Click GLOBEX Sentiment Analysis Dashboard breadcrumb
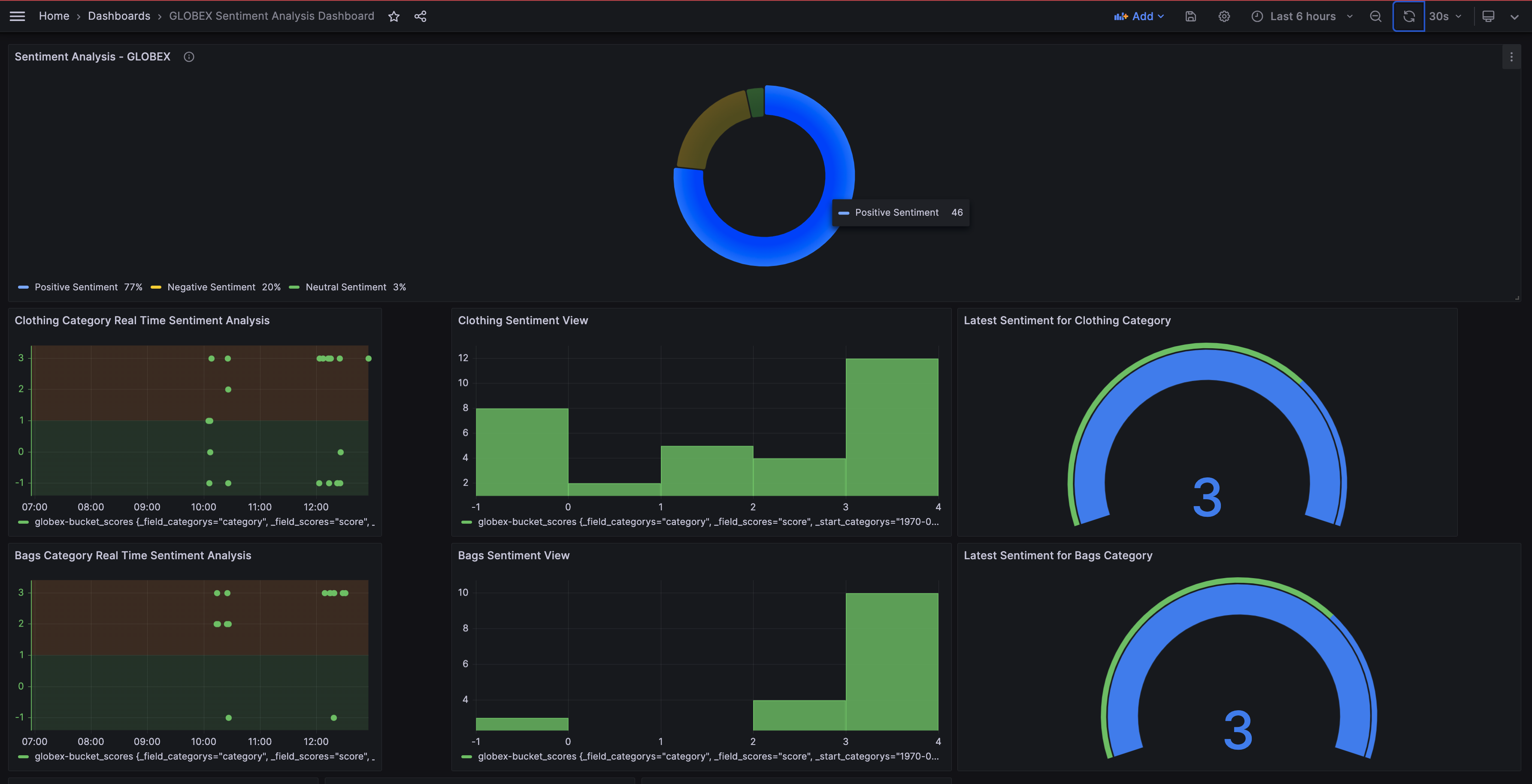Image resolution: width=1532 pixels, height=784 pixels. [272, 16]
